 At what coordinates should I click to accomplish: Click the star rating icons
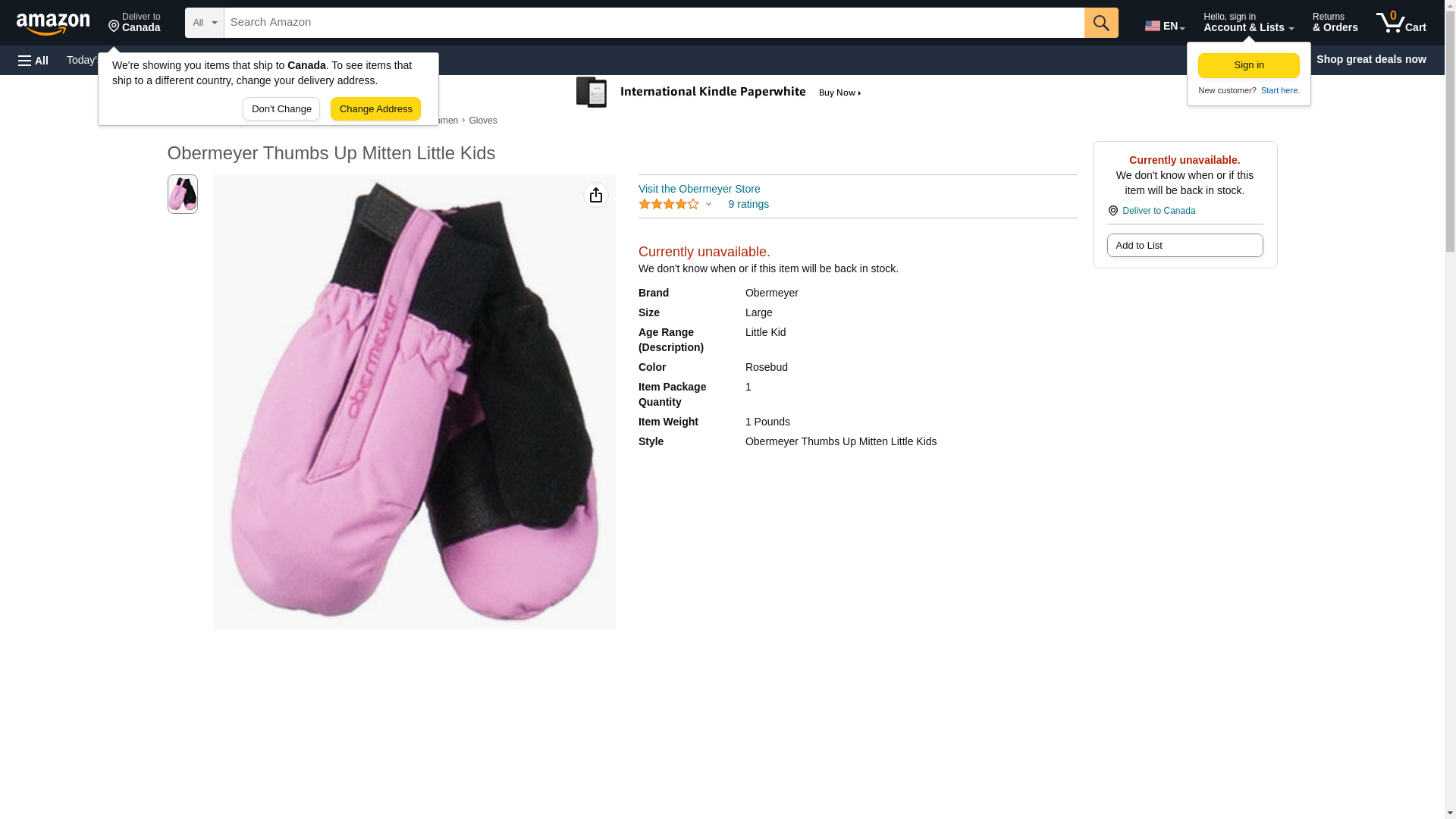pyautogui.click(x=669, y=204)
